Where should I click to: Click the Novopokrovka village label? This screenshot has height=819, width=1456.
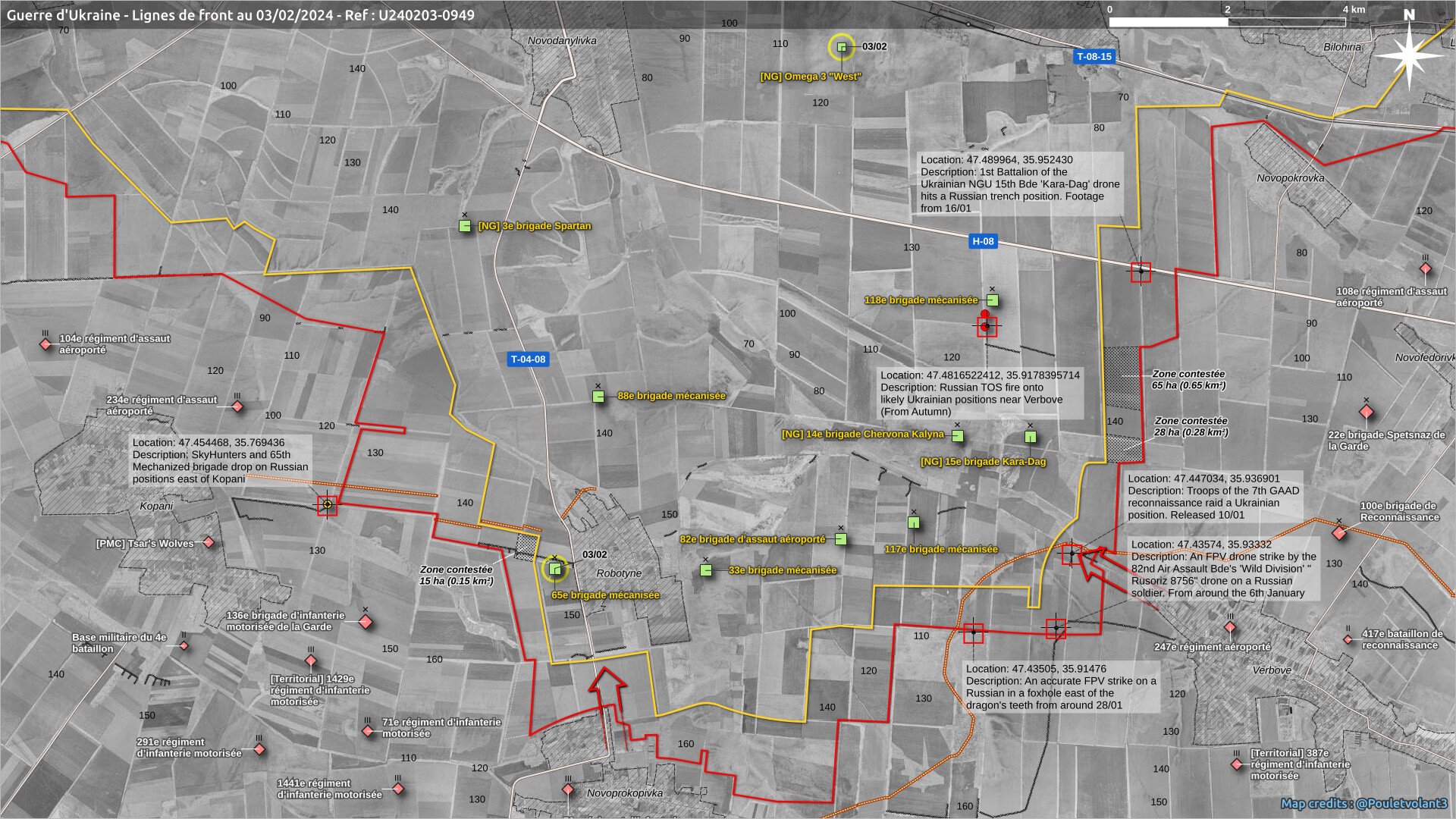click(1291, 178)
